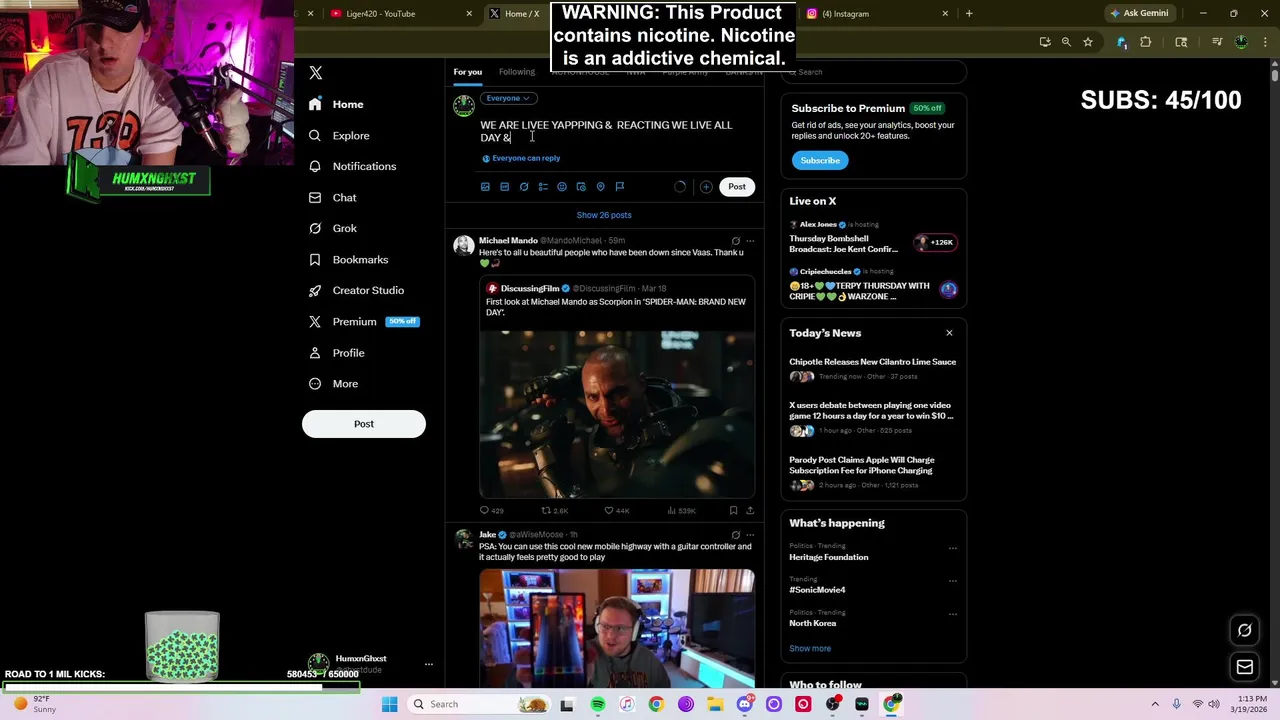1280x720 pixels.
Task: Open Michael Mando's profile name
Action: [508, 241]
